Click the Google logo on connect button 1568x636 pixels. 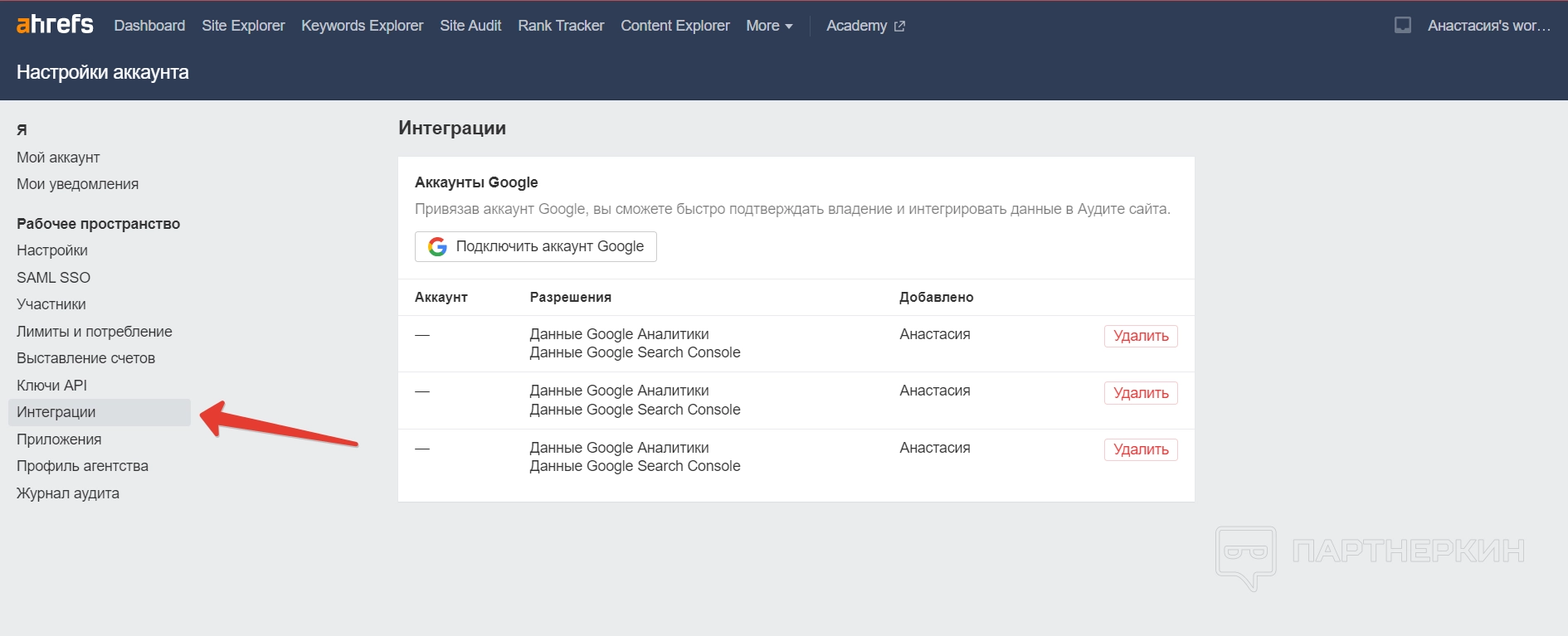pyautogui.click(x=437, y=246)
